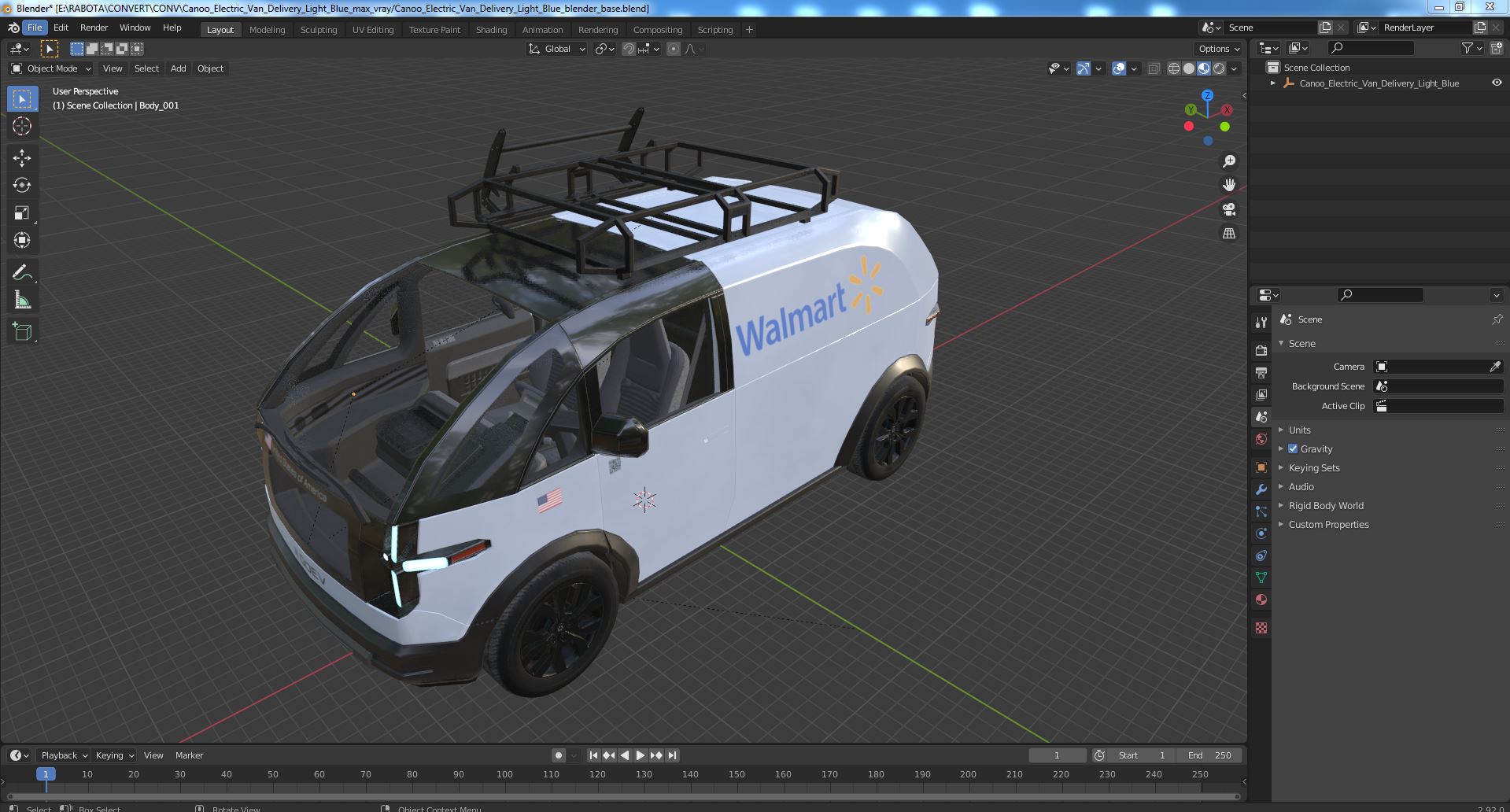Expand the Keying Sets panel
The image size is (1510, 812).
click(1313, 467)
